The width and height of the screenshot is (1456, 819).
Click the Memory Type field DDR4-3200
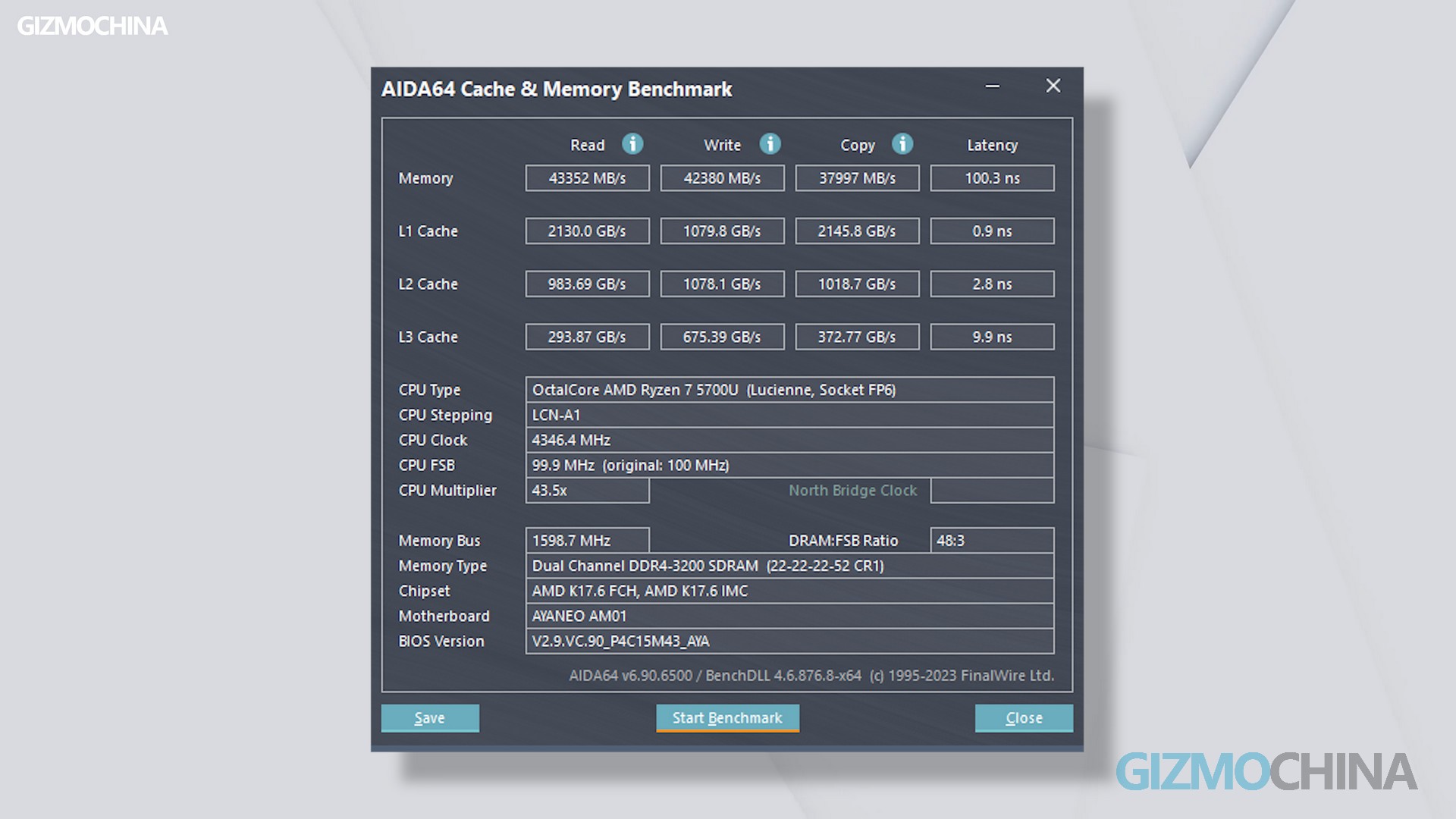[x=789, y=566]
